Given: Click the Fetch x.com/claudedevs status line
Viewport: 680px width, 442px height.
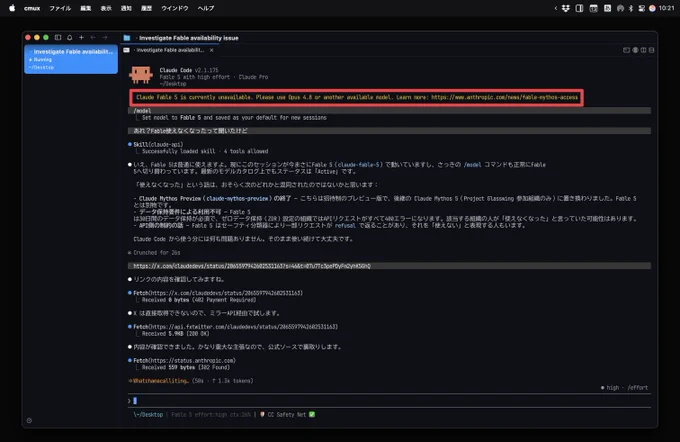Looking at the screenshot, I should [x=218, y=293].
